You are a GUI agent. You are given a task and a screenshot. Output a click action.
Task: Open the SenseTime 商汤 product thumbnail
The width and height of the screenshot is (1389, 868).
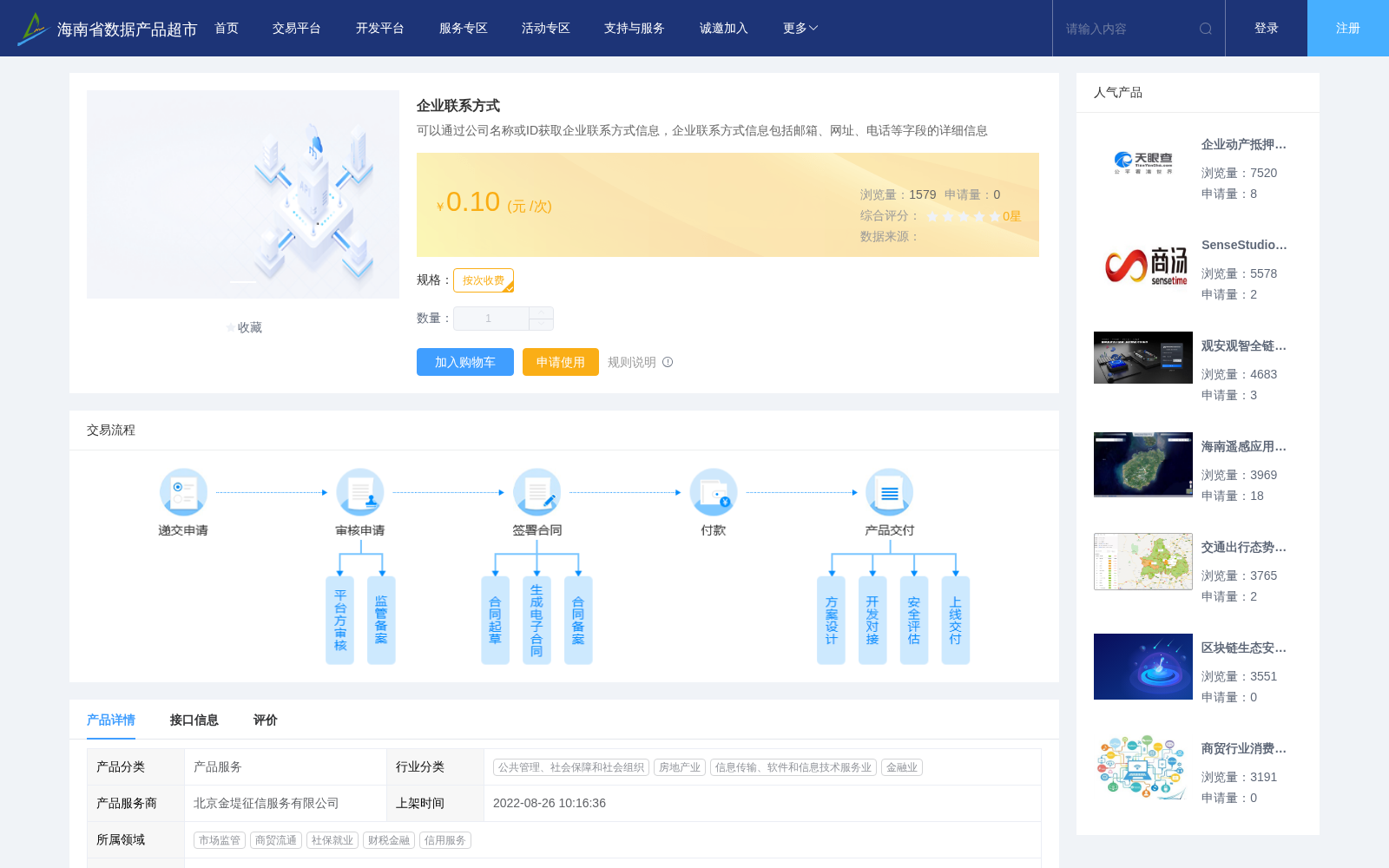pyautogui.click(x=1143, y=264)
